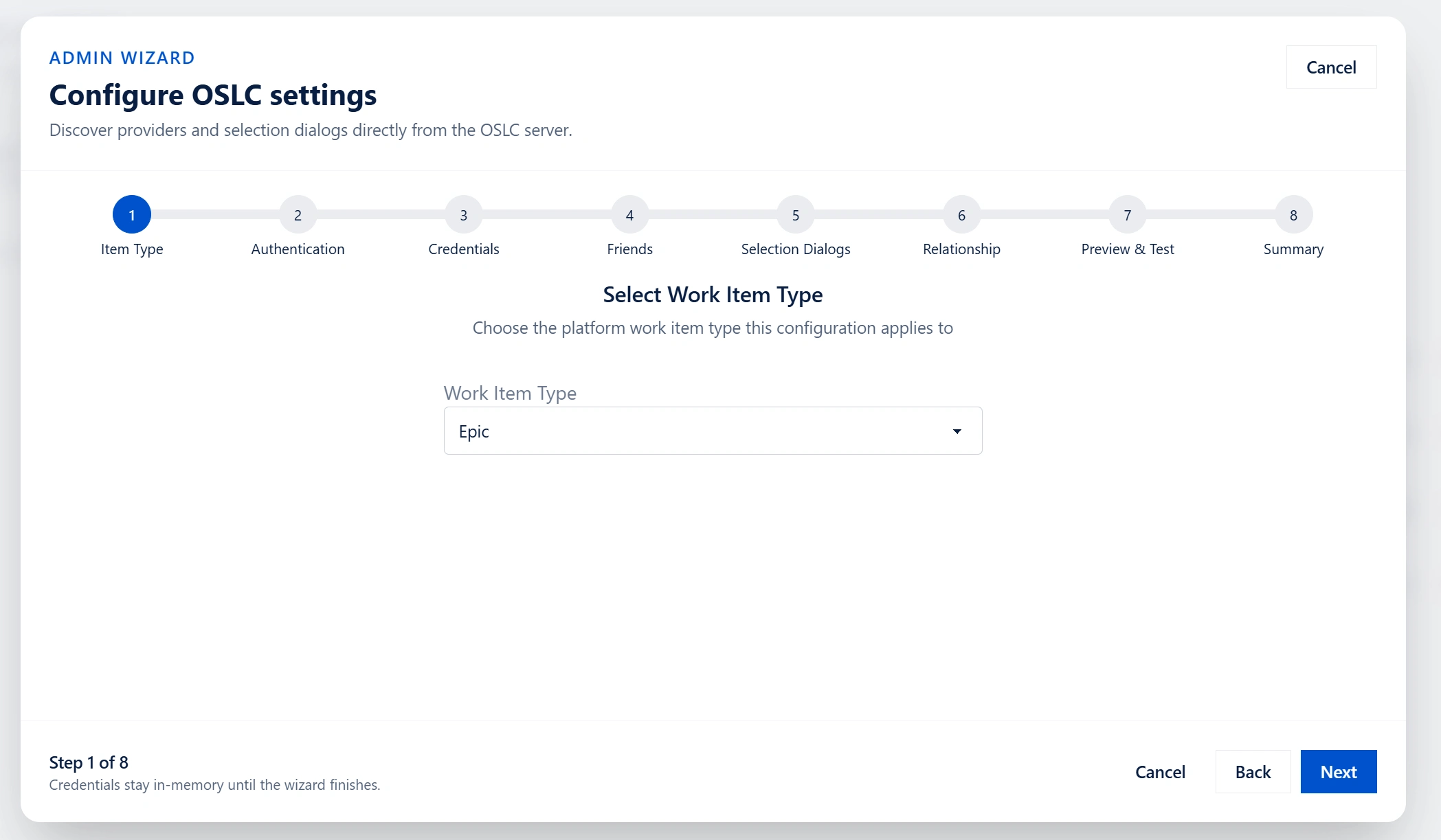
Task: Click the Friends step label
Action: 629,249
